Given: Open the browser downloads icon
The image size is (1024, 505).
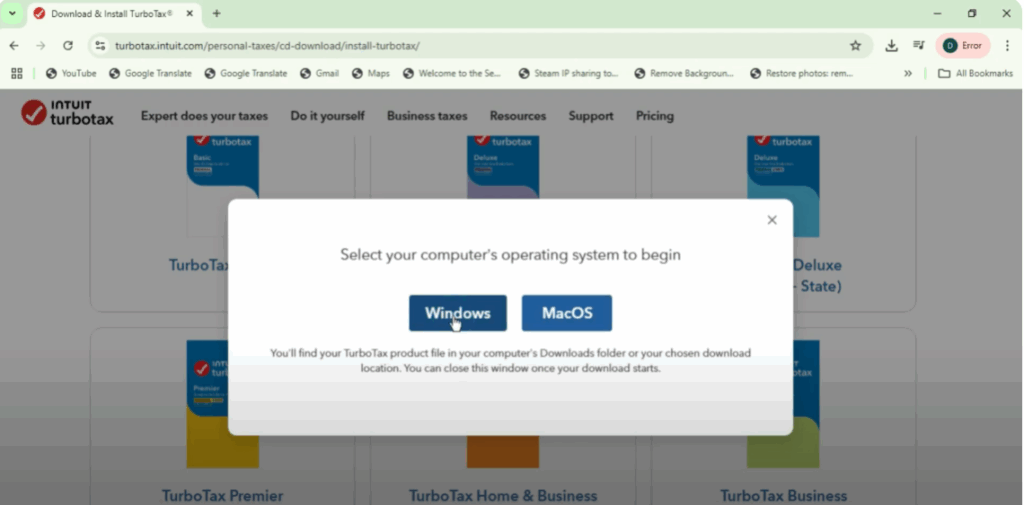Looking at the screenshot, I should click(x=891, y=46).
